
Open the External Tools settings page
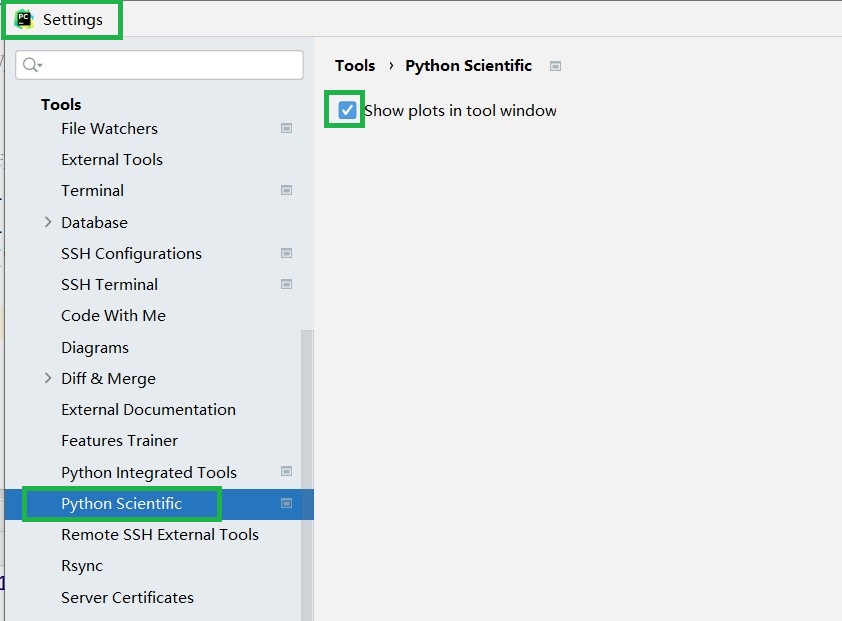point(112,160)
